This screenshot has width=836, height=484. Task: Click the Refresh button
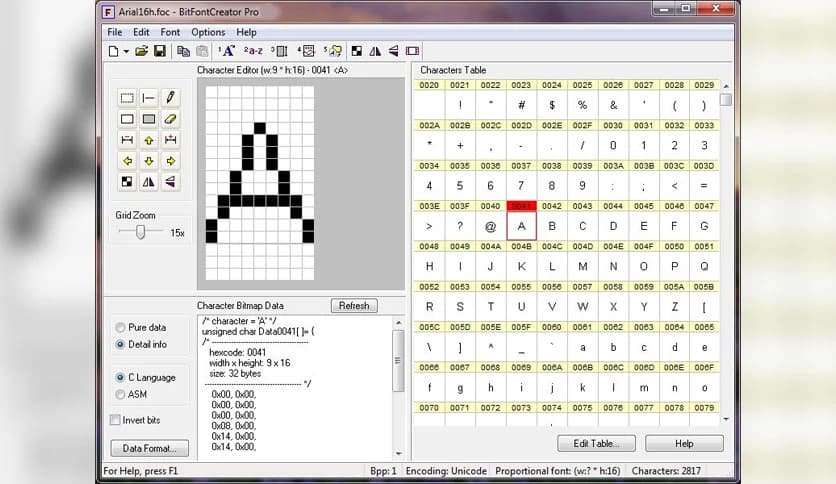354,305
